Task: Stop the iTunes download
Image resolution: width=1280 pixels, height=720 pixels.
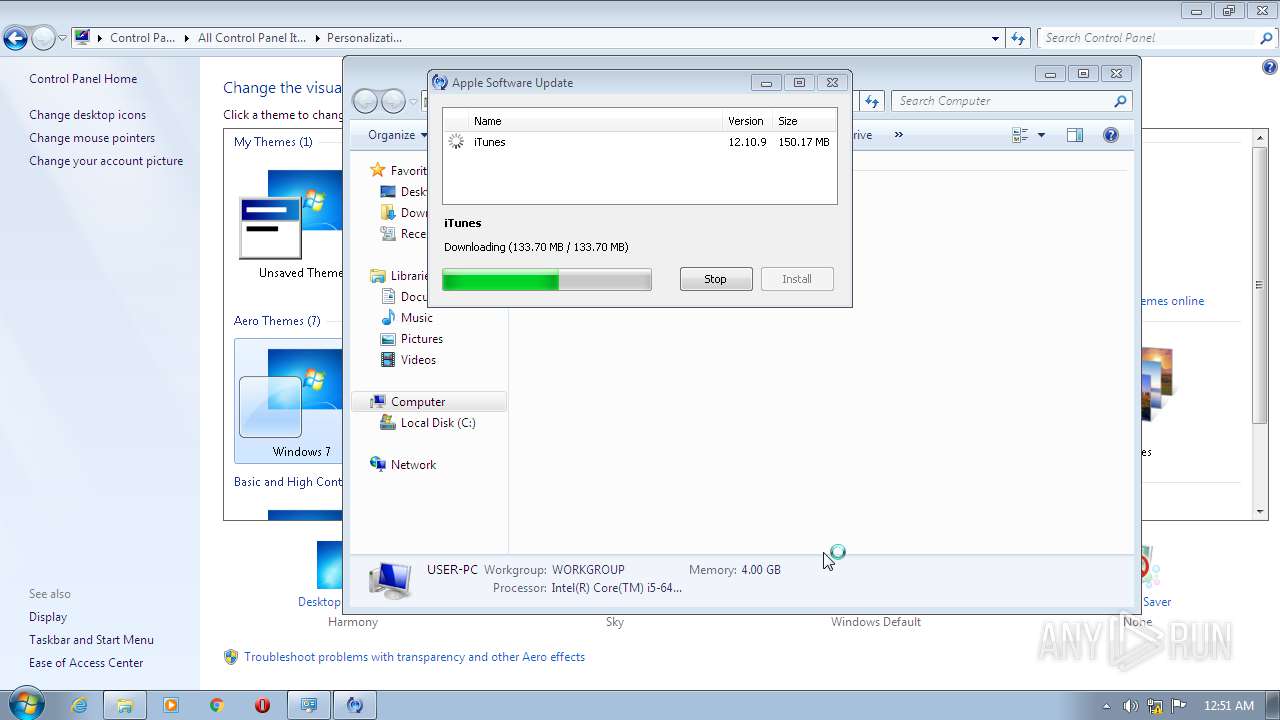Action: pyautogui.click(x=716, y=279)
